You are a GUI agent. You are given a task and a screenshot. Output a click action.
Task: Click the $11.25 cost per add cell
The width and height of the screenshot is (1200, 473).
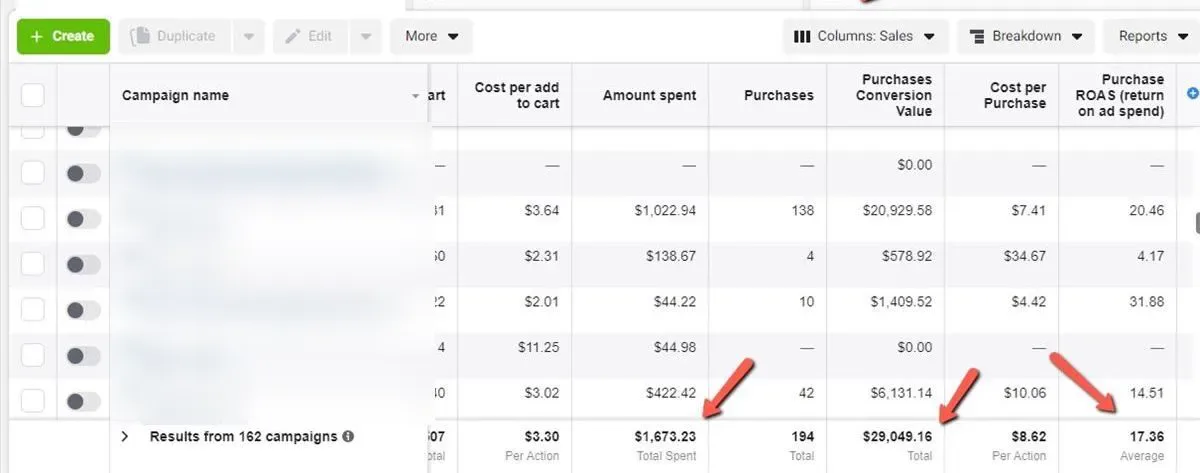pyautogui.click(x=537, y=347)
